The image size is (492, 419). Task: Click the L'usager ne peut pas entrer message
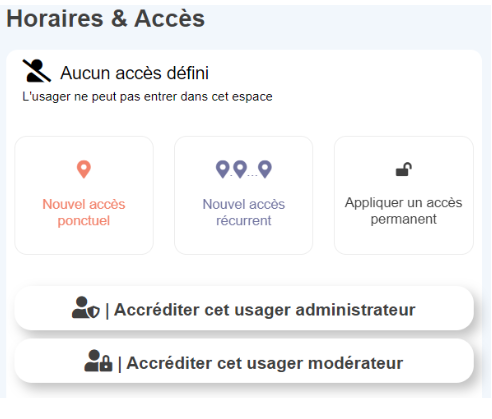coord(147,97)
